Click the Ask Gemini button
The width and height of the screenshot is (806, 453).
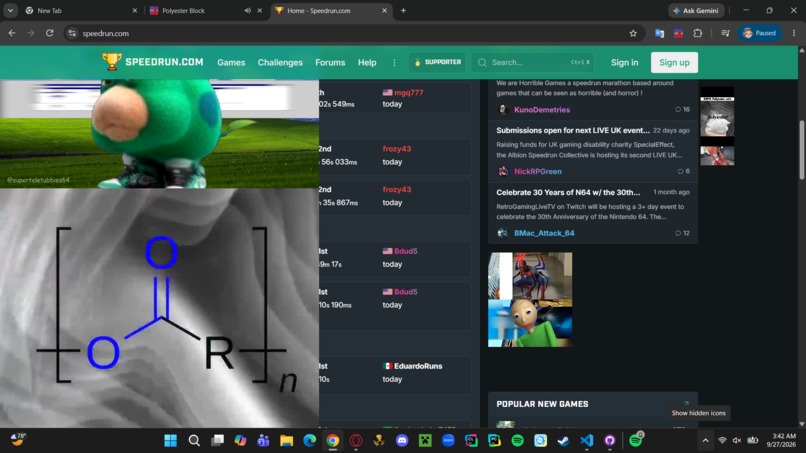[696, 10]
